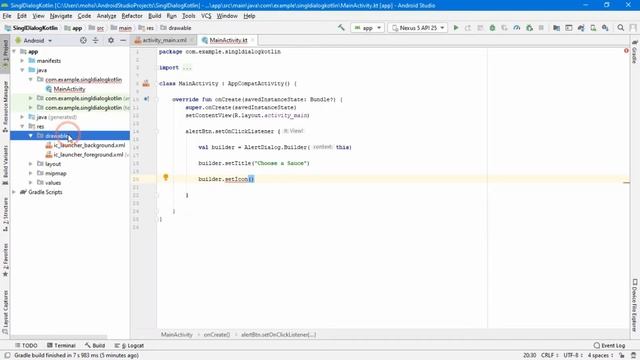Collapse the drawable folder arrow
The width and height of the screenshot is (640, 360).
tap(31, 136)
